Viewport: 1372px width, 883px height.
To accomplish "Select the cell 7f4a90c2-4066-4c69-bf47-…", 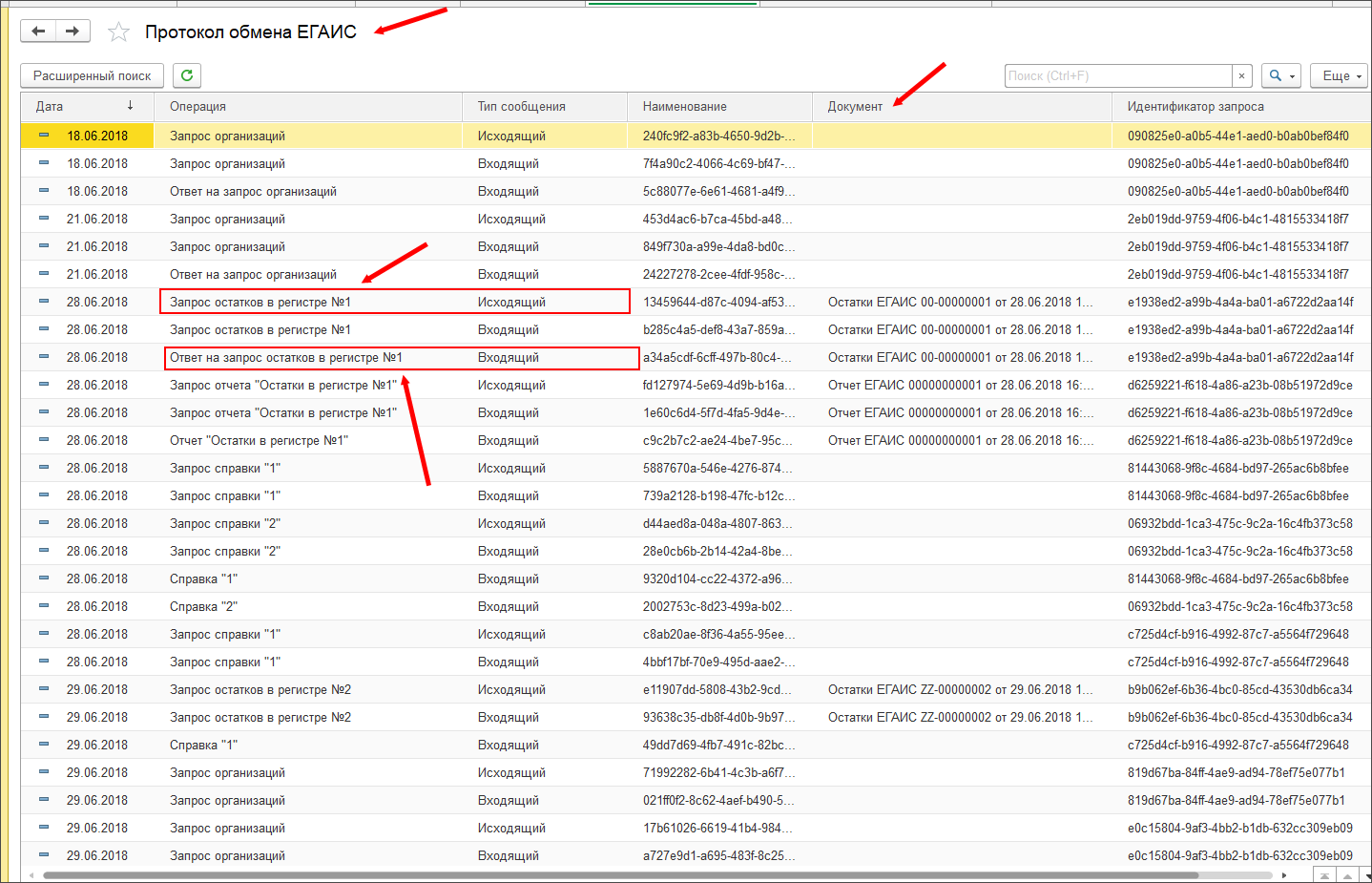I will point(719,163).
